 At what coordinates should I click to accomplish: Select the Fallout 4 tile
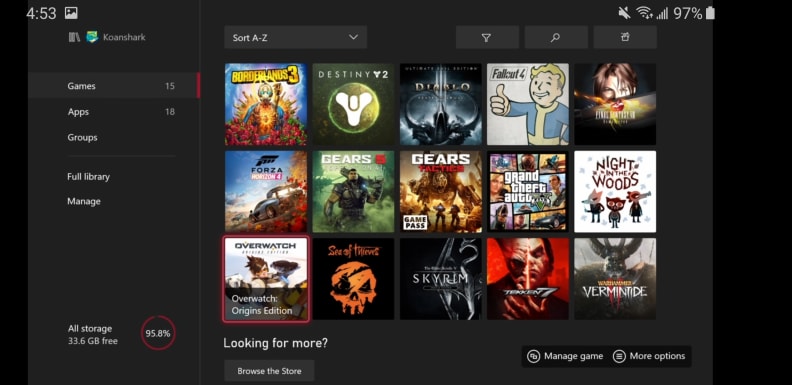pyautogui.click(x=528, y=104)
